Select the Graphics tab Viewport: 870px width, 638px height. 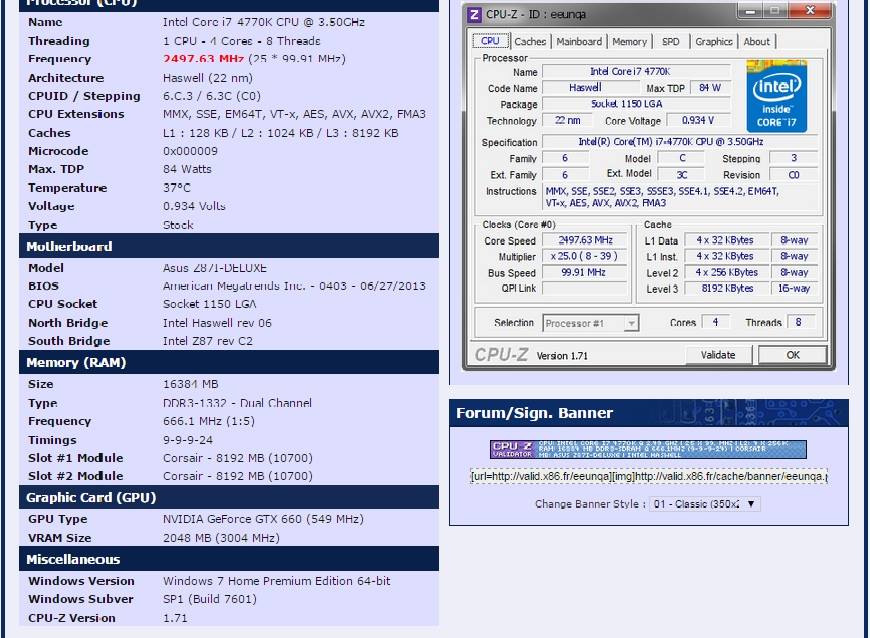pyautogui.click(x=714, y=42)
